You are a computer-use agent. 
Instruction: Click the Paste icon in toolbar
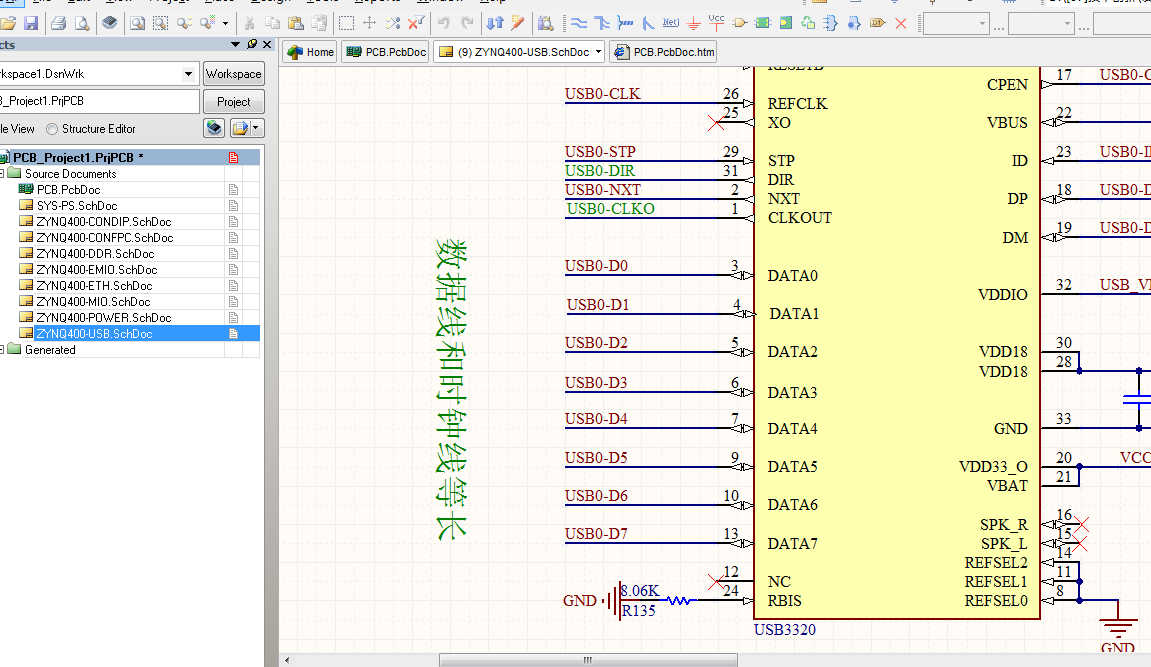pyautogui.click(x=296, y=23)
